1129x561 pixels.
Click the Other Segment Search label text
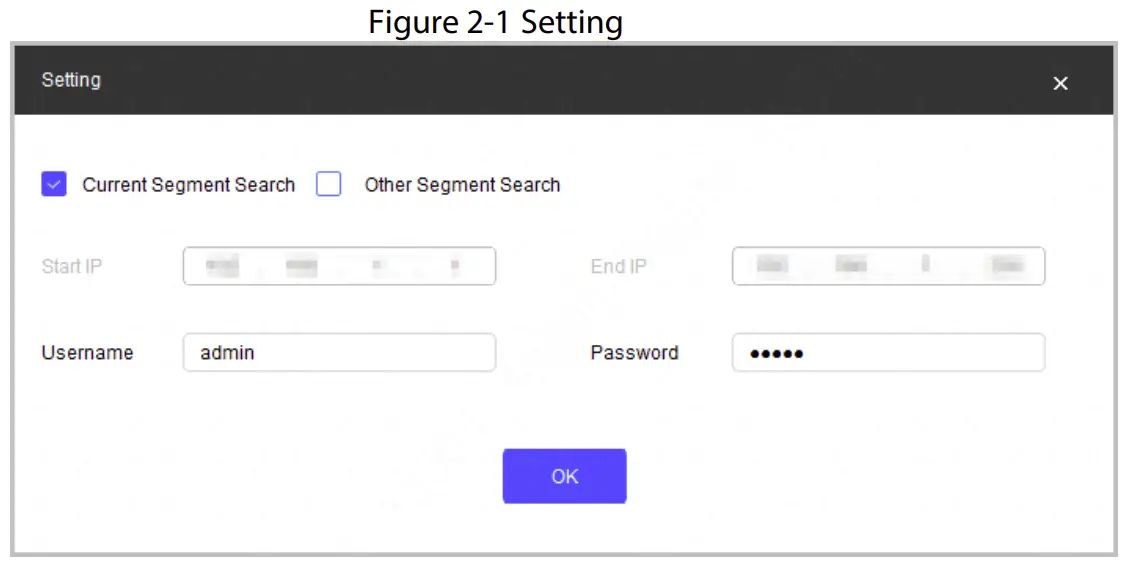pyautogui.click(x=462, y=185)
